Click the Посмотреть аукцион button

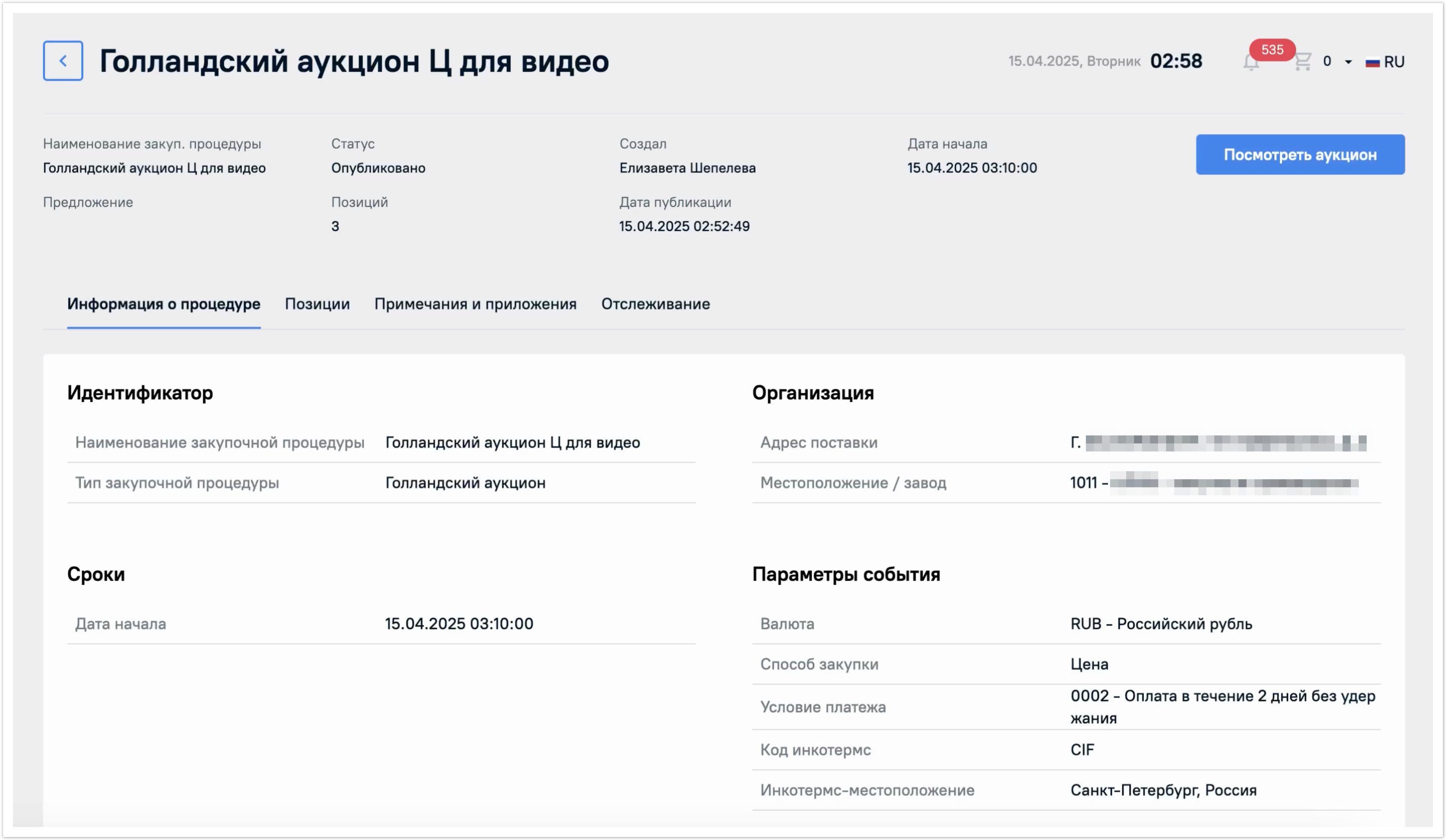click(1300, 155)
